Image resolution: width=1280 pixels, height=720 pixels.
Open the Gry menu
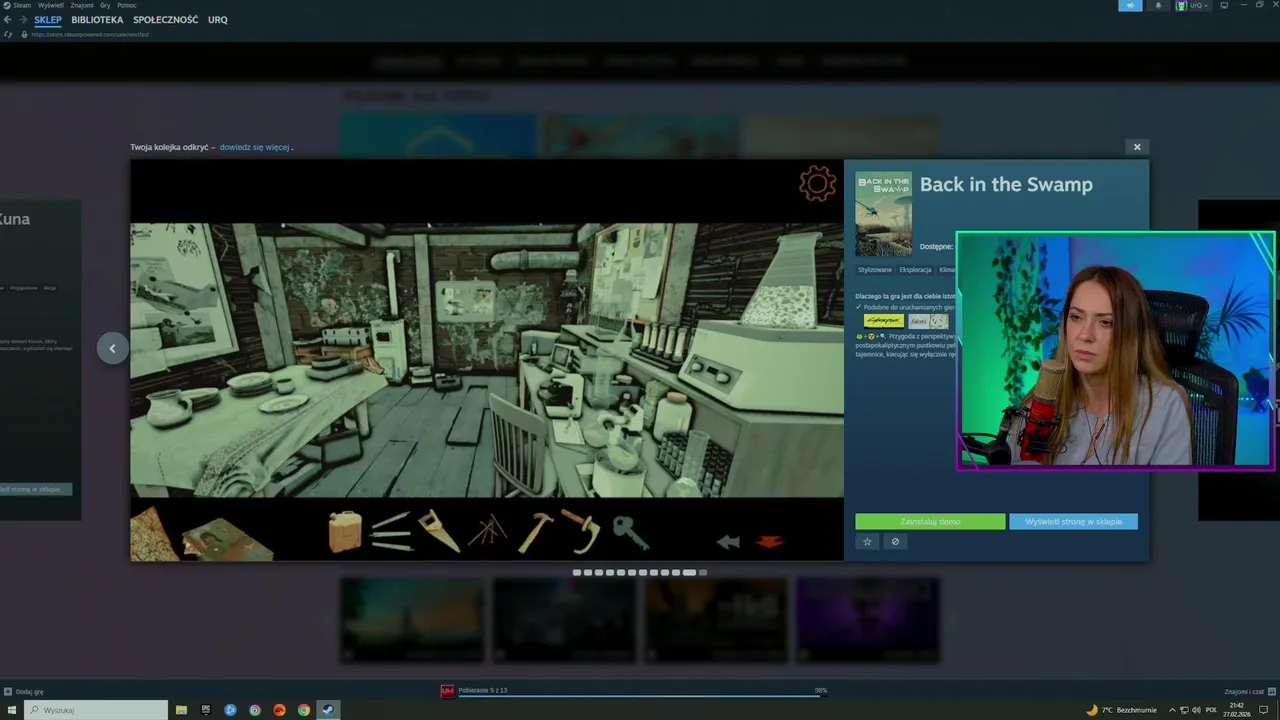tap(105, 5)
